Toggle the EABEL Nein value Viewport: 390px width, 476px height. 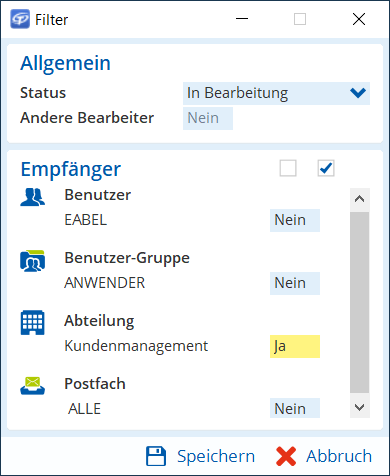(295, 220)
